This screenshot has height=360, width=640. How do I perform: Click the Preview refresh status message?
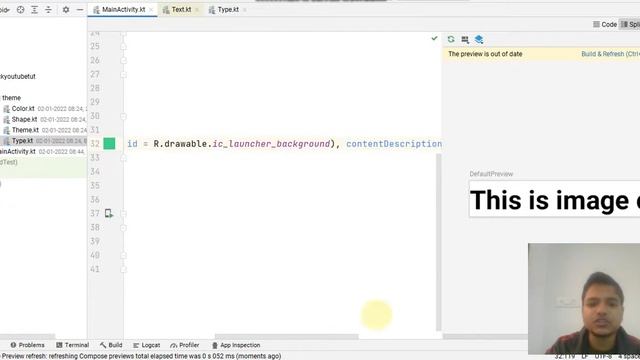[141, 356]
